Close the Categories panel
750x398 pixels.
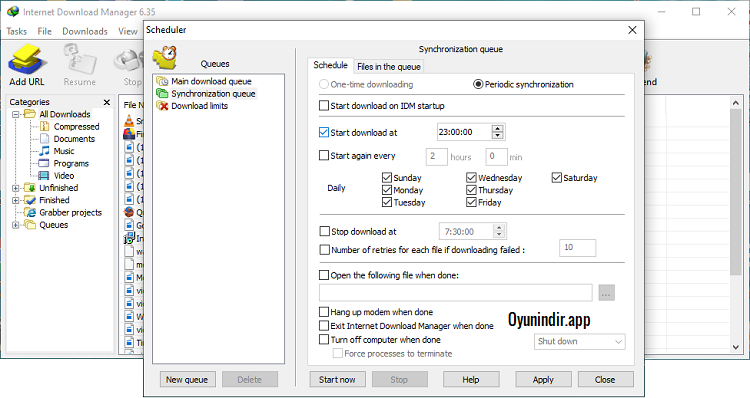107,102
